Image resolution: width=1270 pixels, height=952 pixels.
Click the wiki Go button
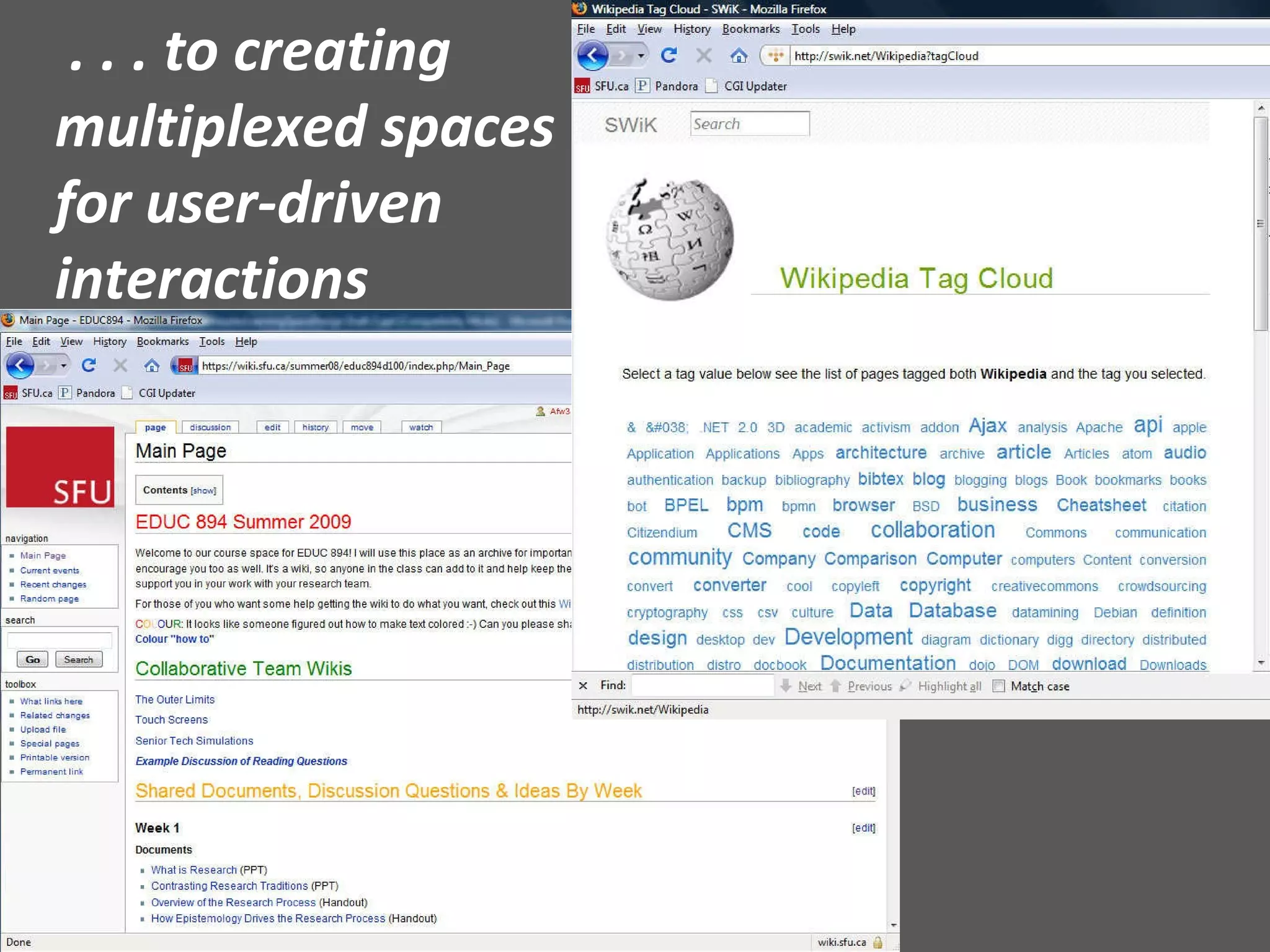[x=33, y=659]
